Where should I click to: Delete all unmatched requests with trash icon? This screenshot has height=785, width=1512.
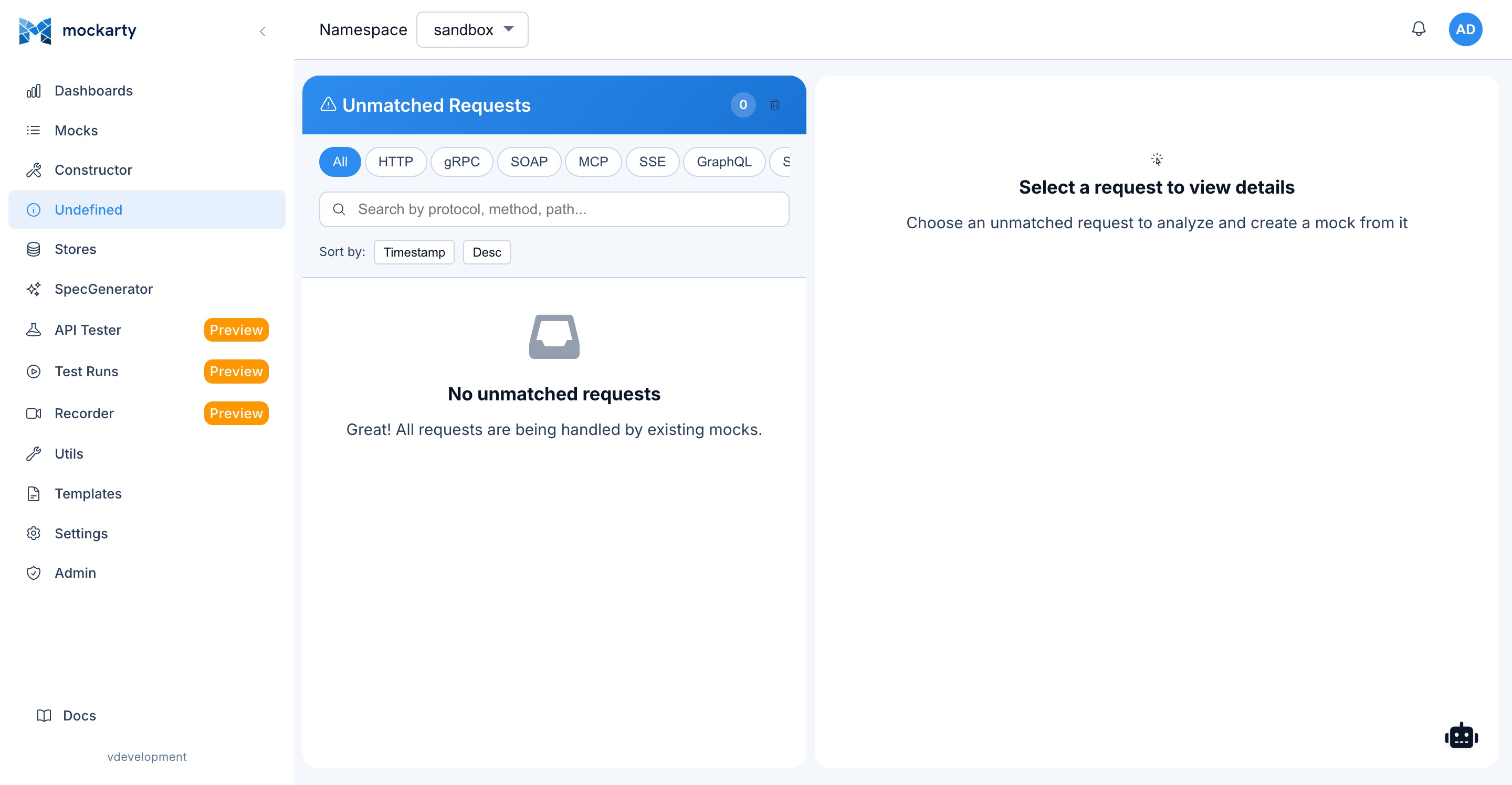(x=775, y=105)
